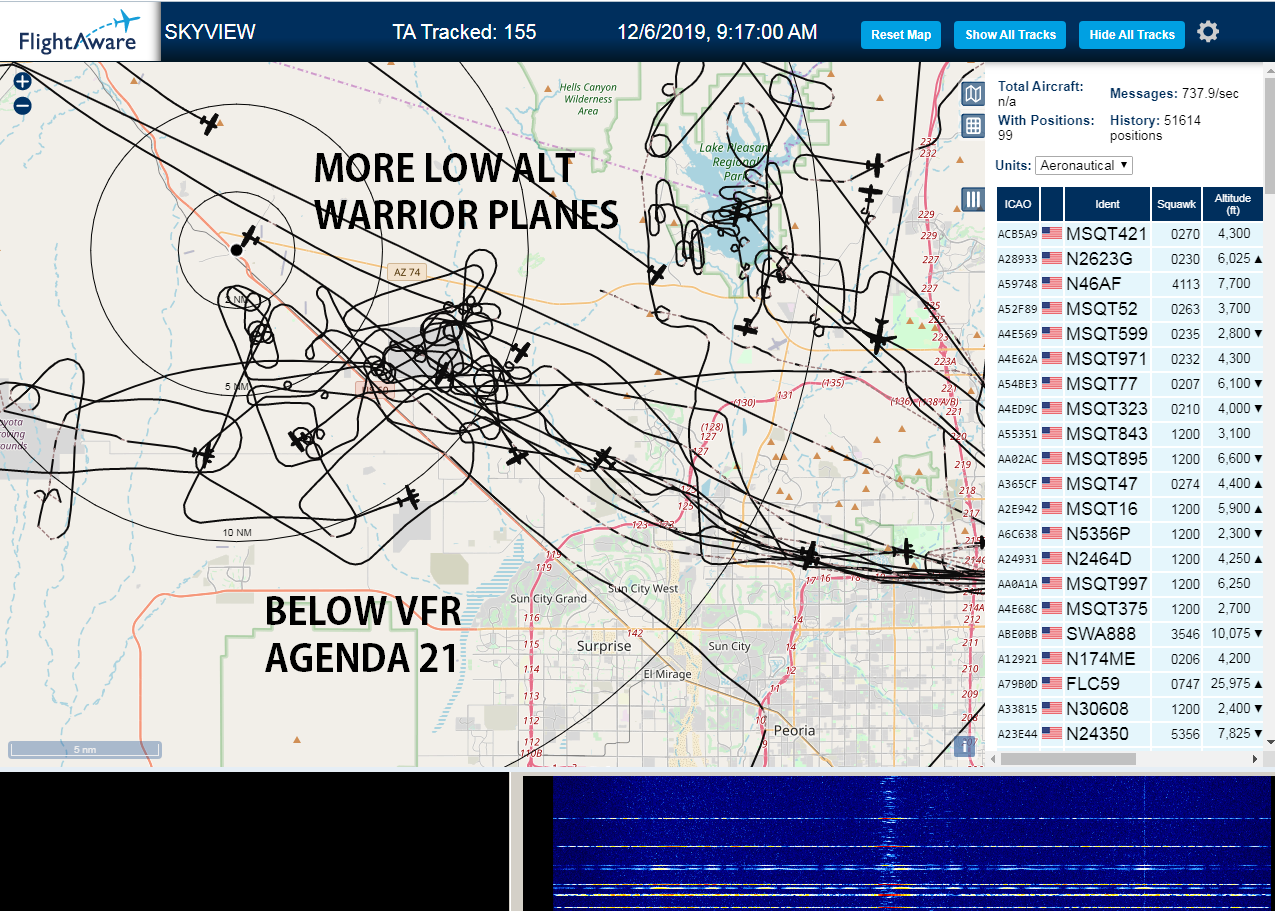1275x911 pixels.
Task: Select the N46AF aircraft row
Action: pyautogui.click(x=1130, y=283)
